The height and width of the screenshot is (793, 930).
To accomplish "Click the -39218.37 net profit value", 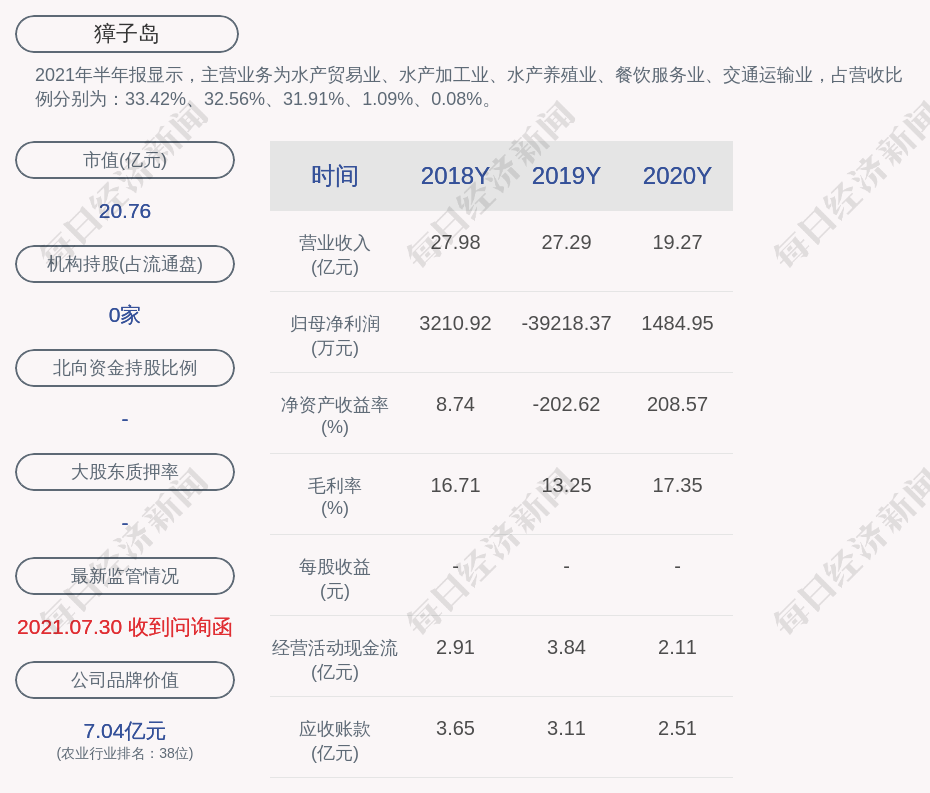I will click(x=566, y=324).
